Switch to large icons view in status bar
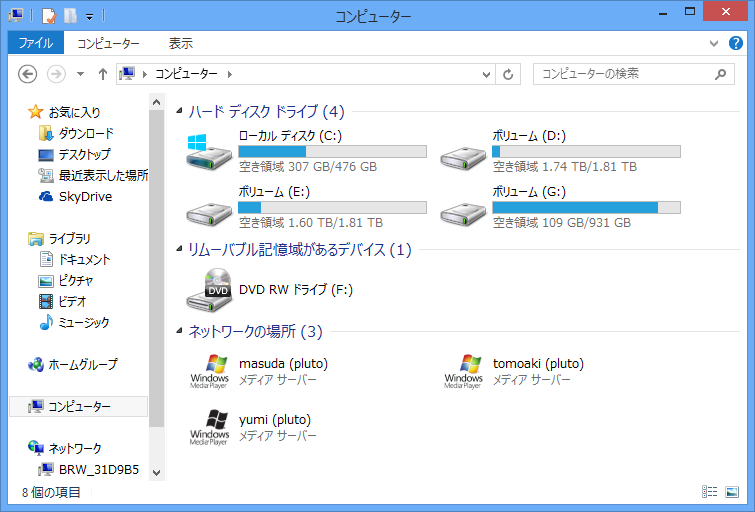The height and width of the screenshot is (512, 755). tap(732, 492)
